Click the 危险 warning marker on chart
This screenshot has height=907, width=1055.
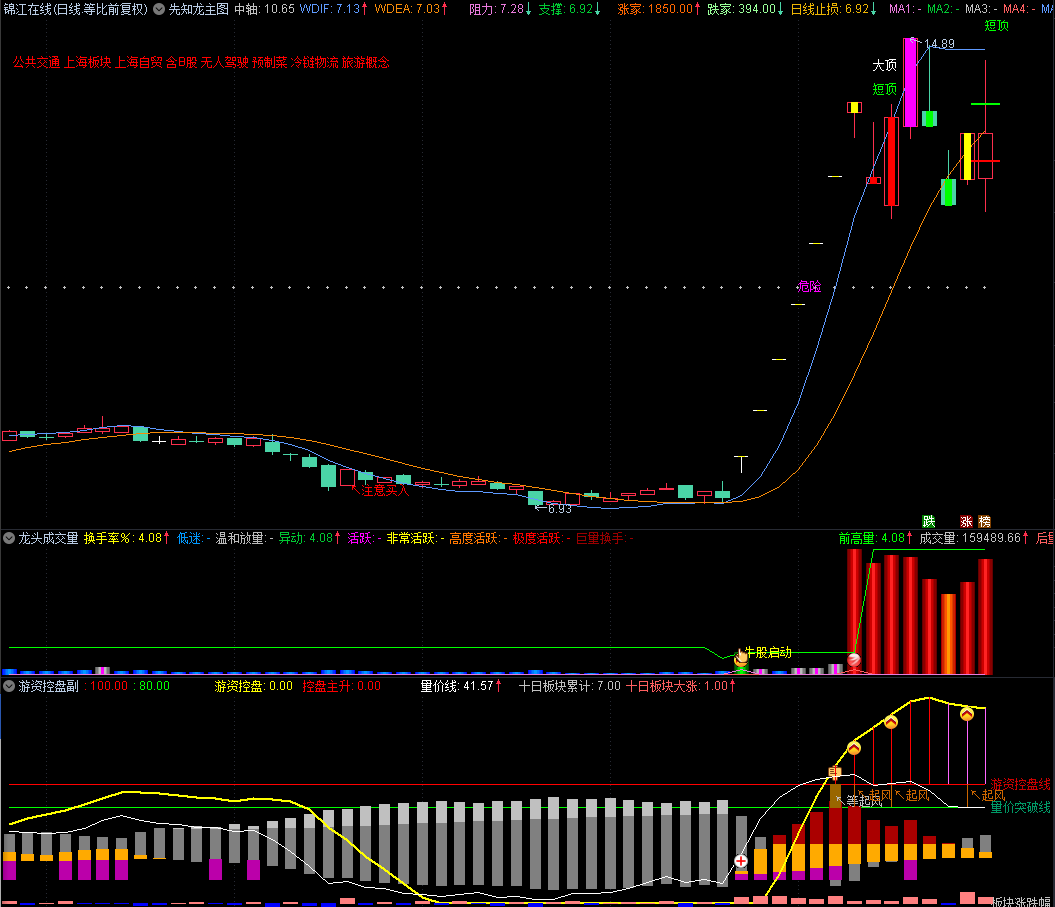pos(809,286)
